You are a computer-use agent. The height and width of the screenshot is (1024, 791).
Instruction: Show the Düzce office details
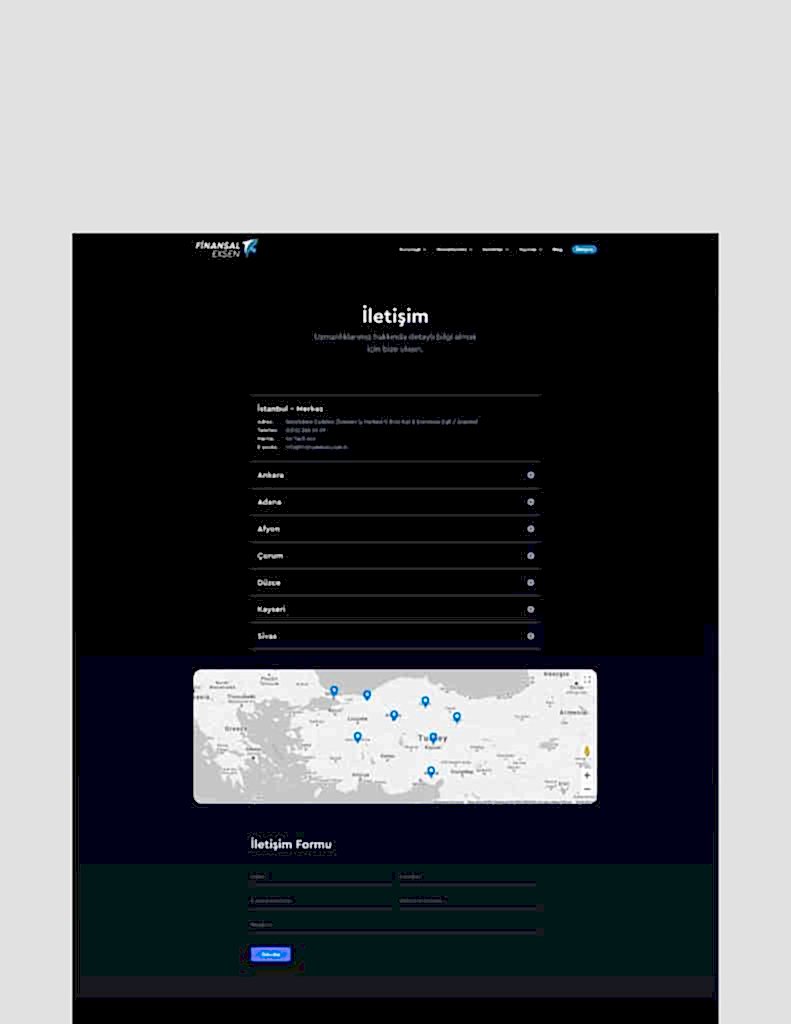coord(395,583)
